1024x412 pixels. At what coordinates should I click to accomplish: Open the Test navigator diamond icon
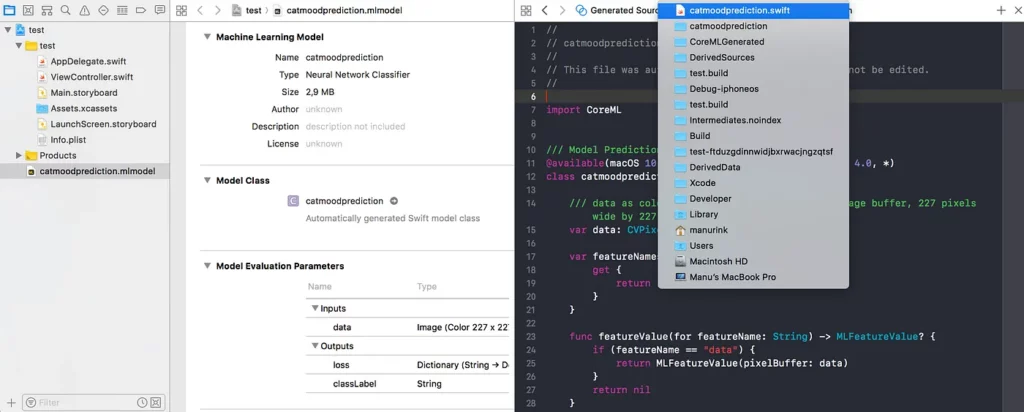(103, 10)
